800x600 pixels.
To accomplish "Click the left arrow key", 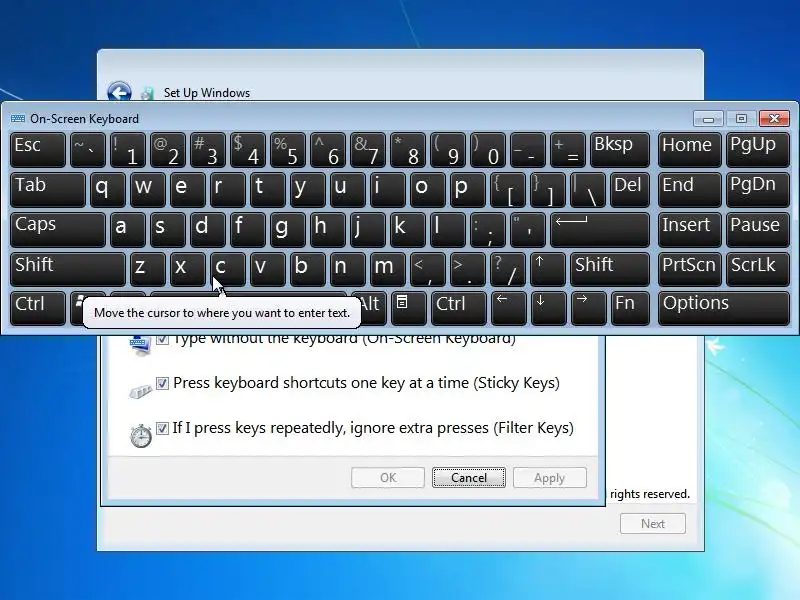I will 508,308.
